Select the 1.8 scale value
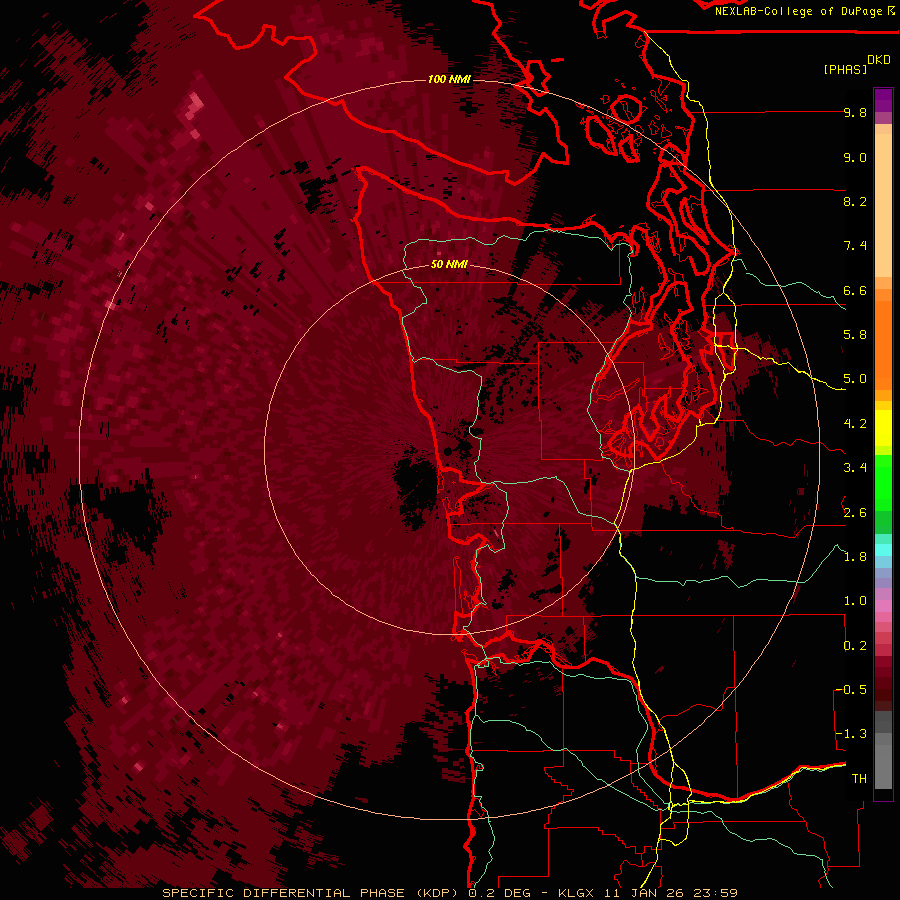Screen dimensions: 900x900 (x=855, y=557)
